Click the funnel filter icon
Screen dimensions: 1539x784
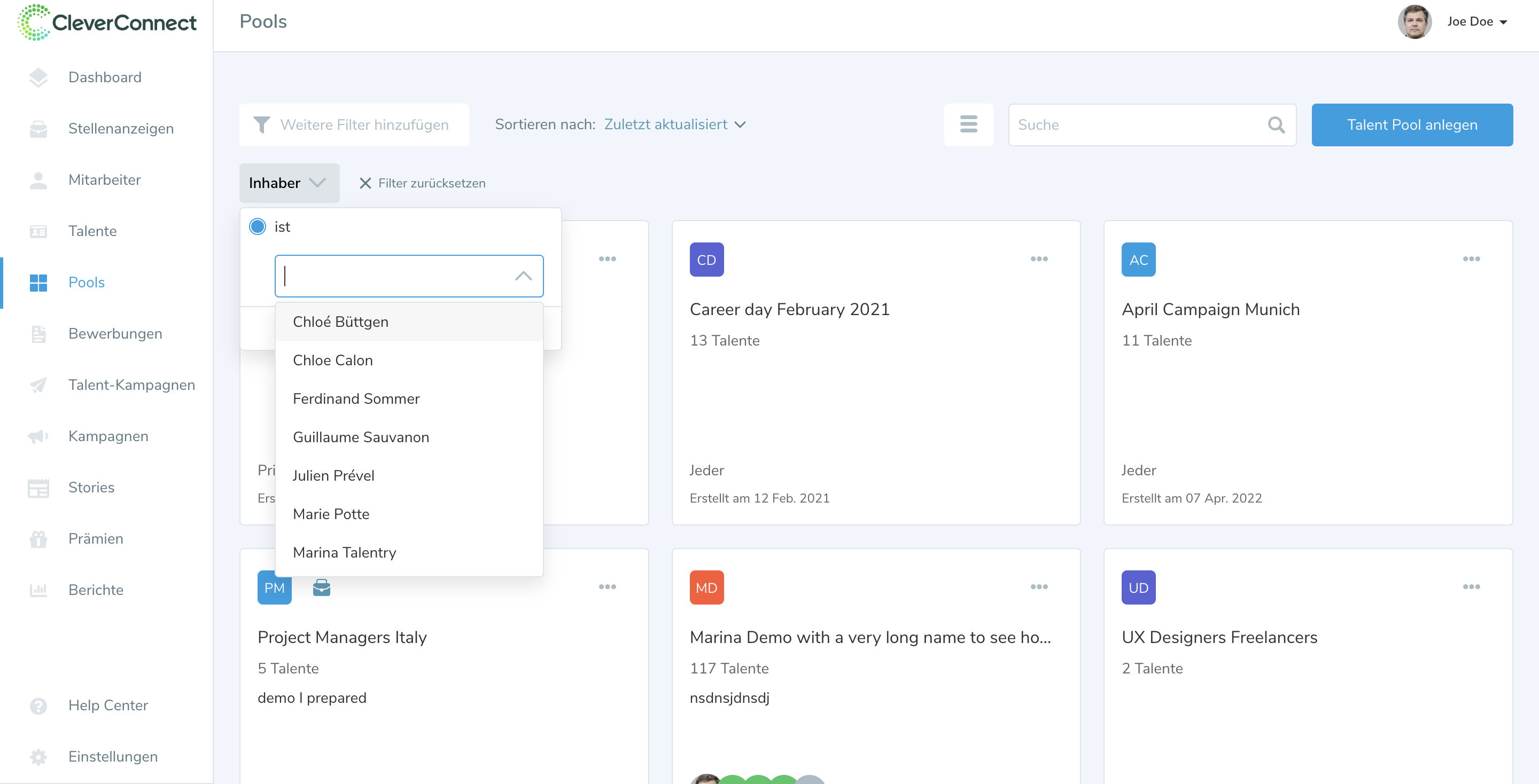[262, 124]
